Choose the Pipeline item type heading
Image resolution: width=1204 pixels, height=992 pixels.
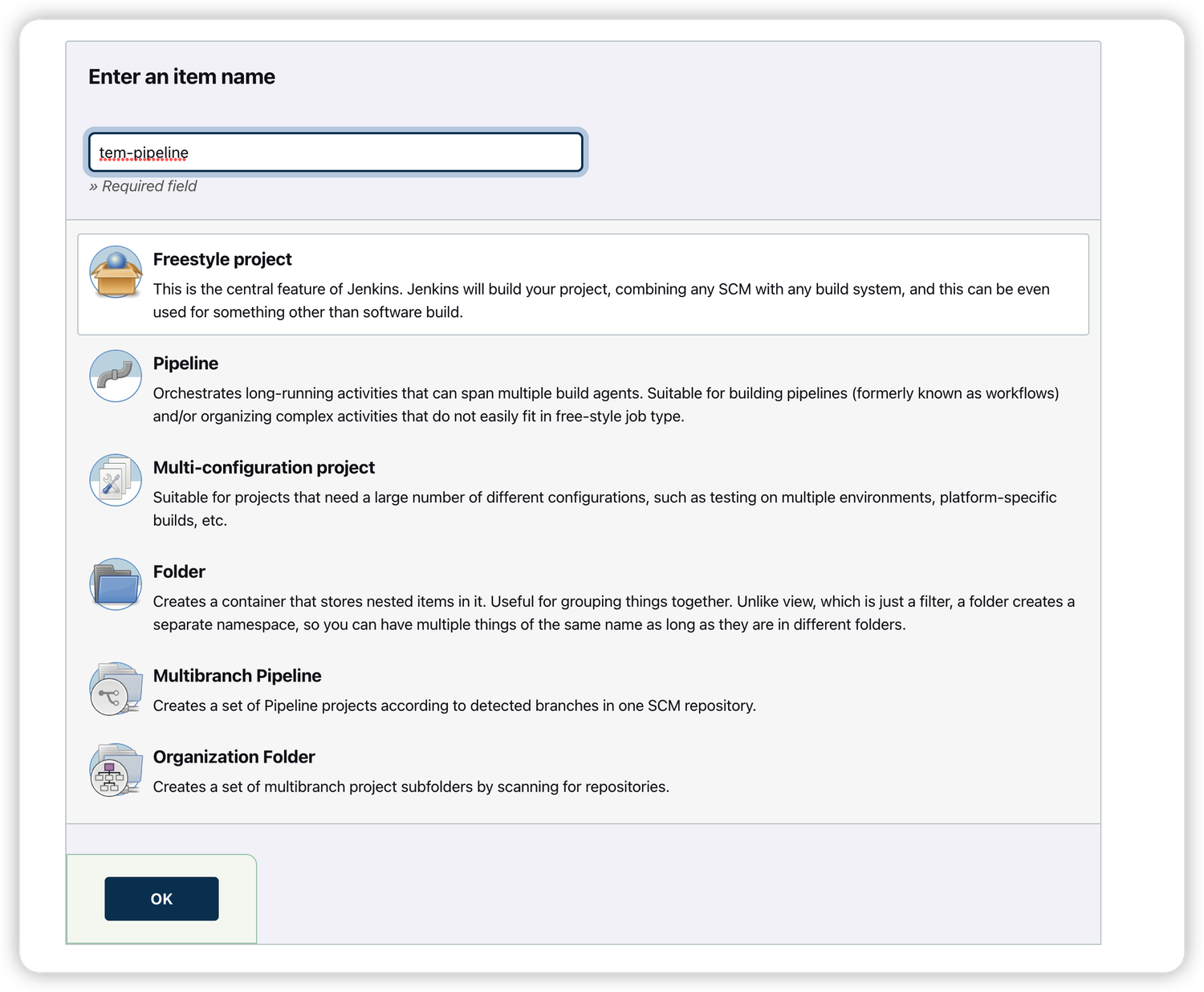(x=185, y=364)
